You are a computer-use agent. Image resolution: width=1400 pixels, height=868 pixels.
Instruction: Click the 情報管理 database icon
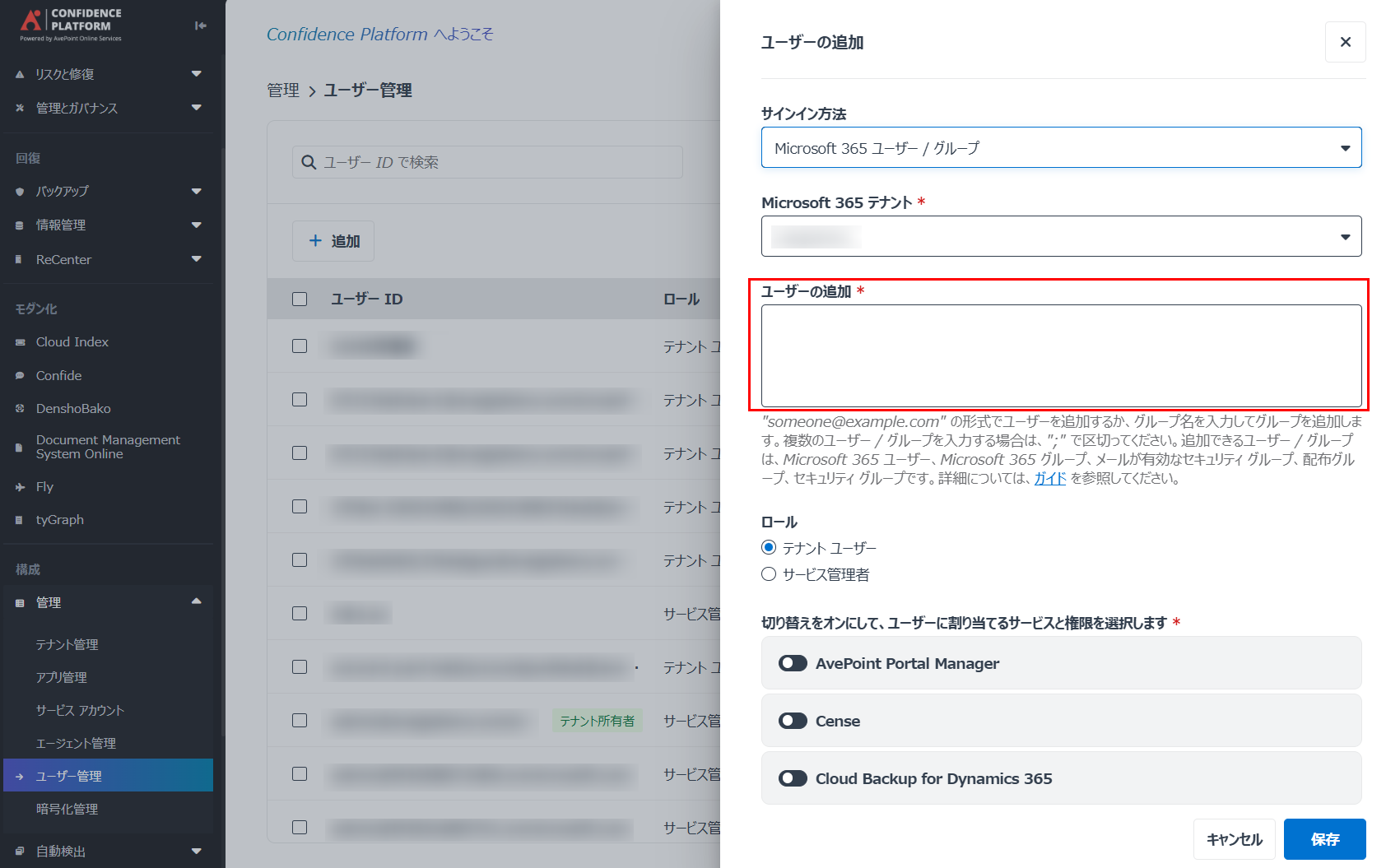20,225
